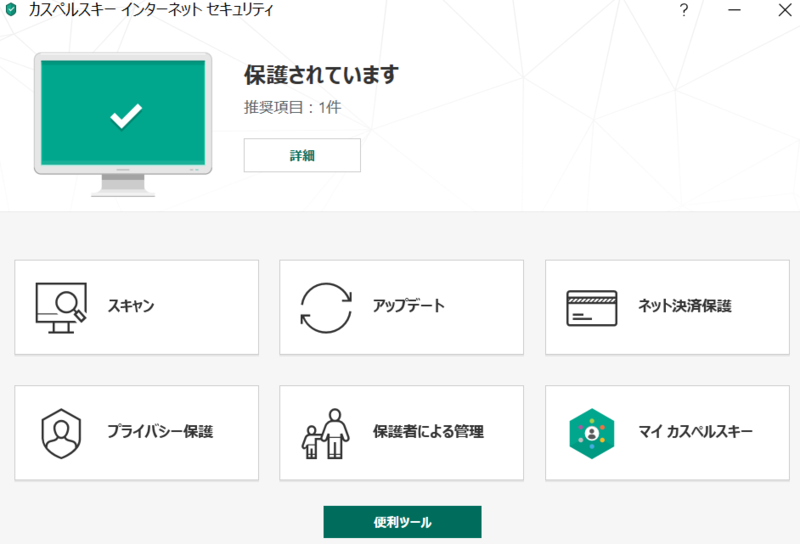Close the Kaspersky window

coord(785,10)
